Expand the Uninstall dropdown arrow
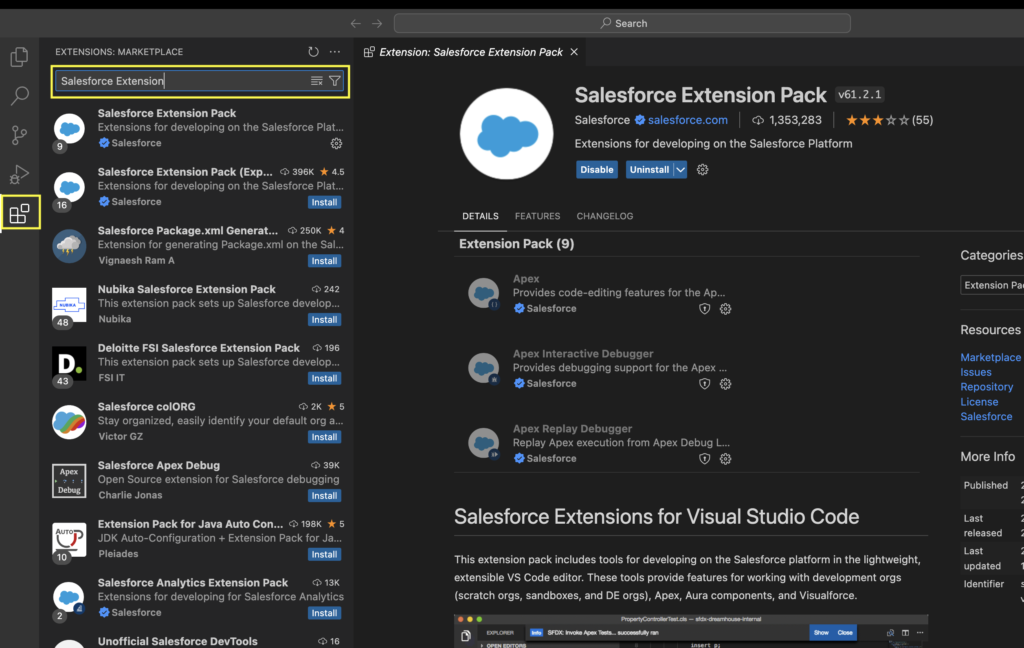 [680, 170]
